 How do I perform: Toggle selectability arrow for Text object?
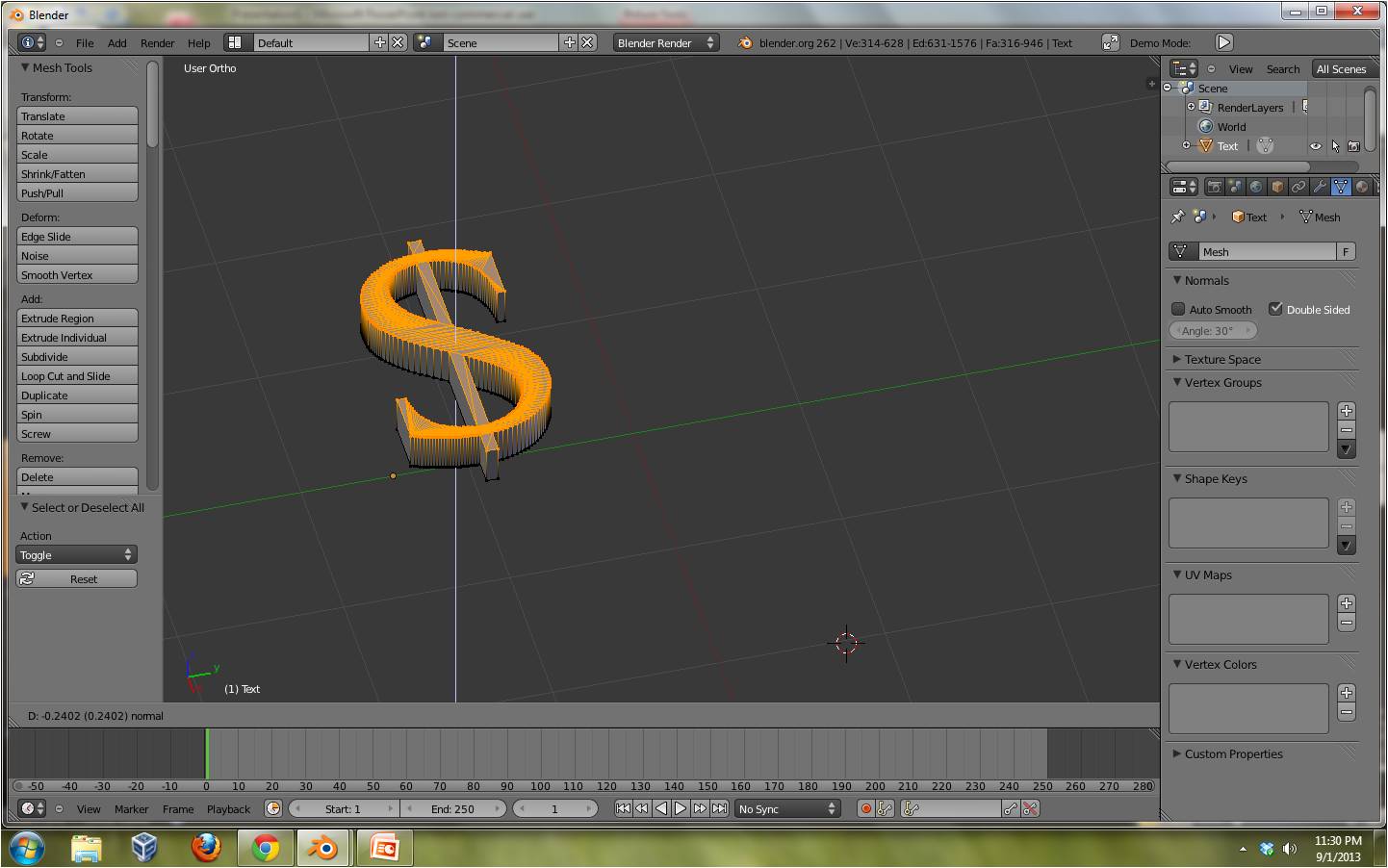click(x=1335, y=146)
